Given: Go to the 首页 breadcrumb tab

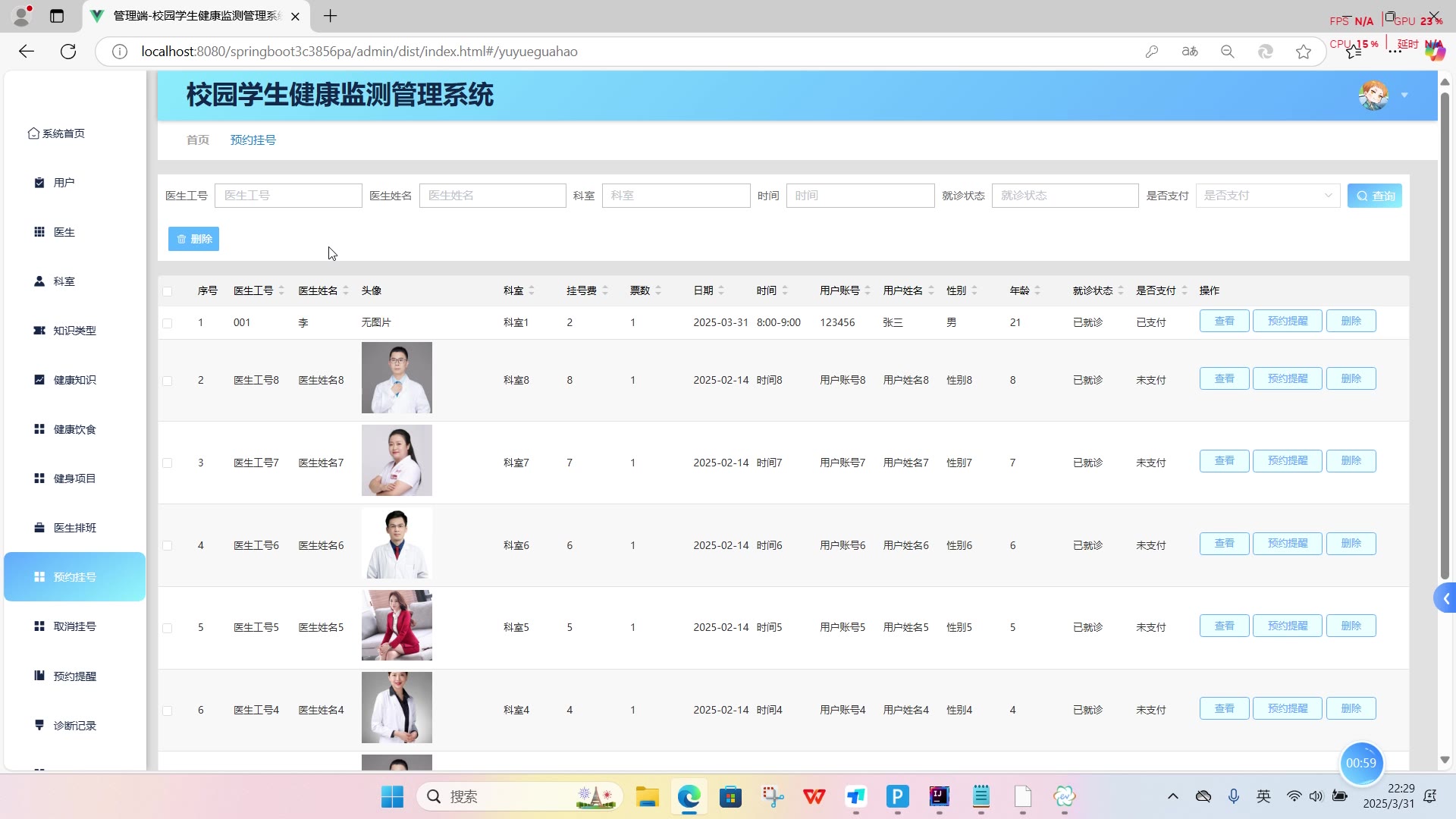Looking at the screenshot, I should (198, 140).
